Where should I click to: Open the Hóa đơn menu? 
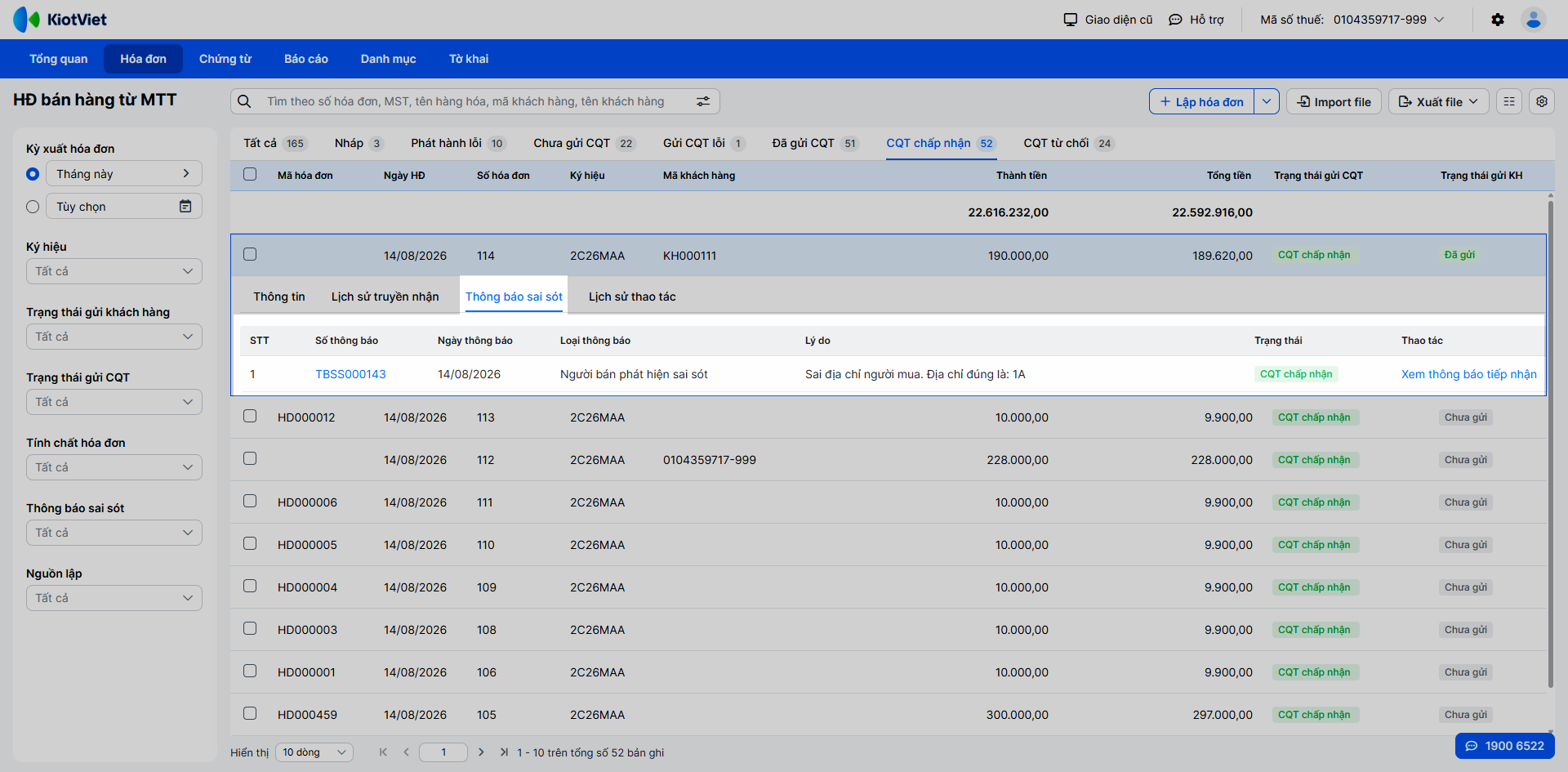(144, 59)
